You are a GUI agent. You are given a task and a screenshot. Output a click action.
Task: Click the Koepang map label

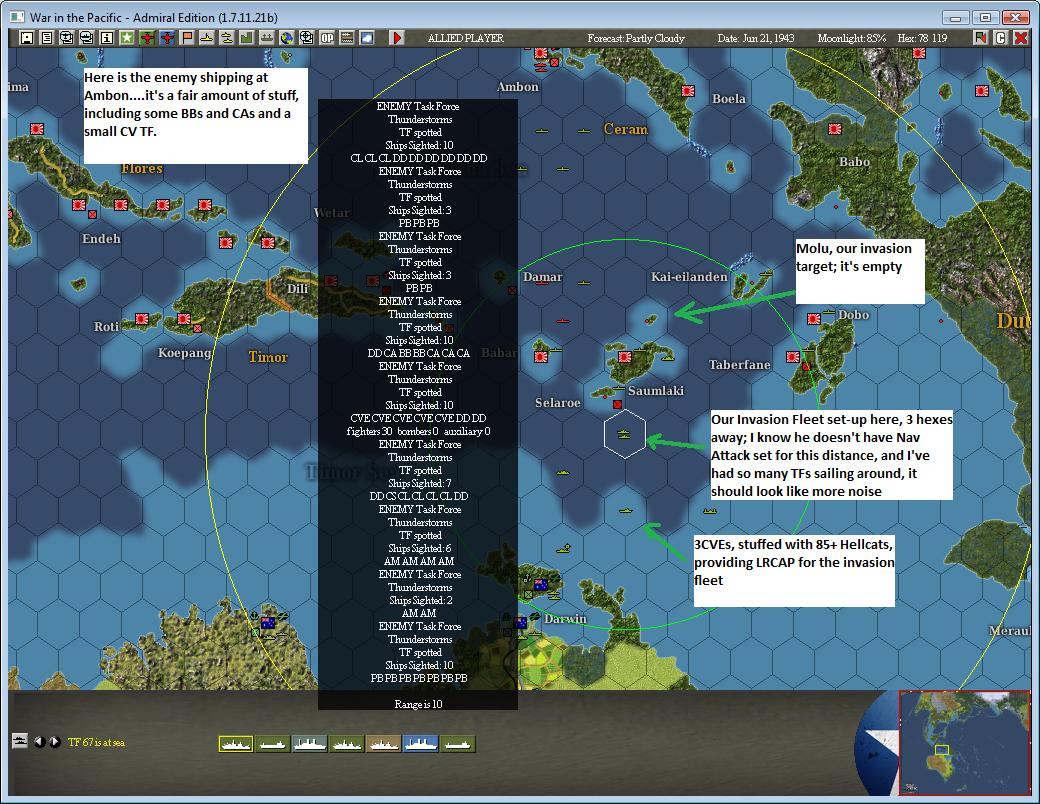point(184,353)
